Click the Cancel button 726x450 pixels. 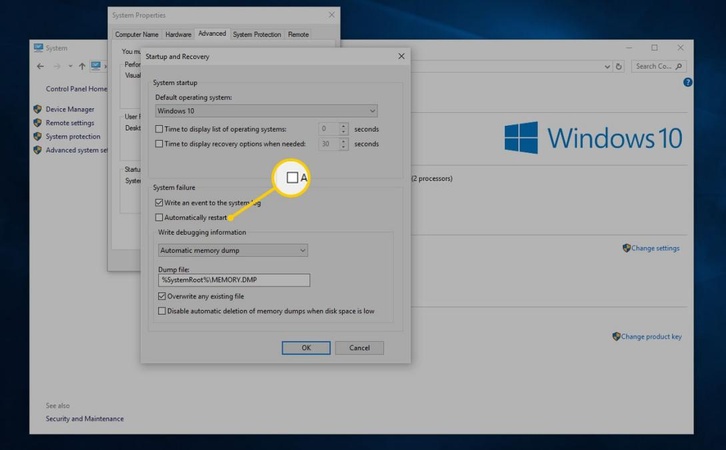coord(359,348)
